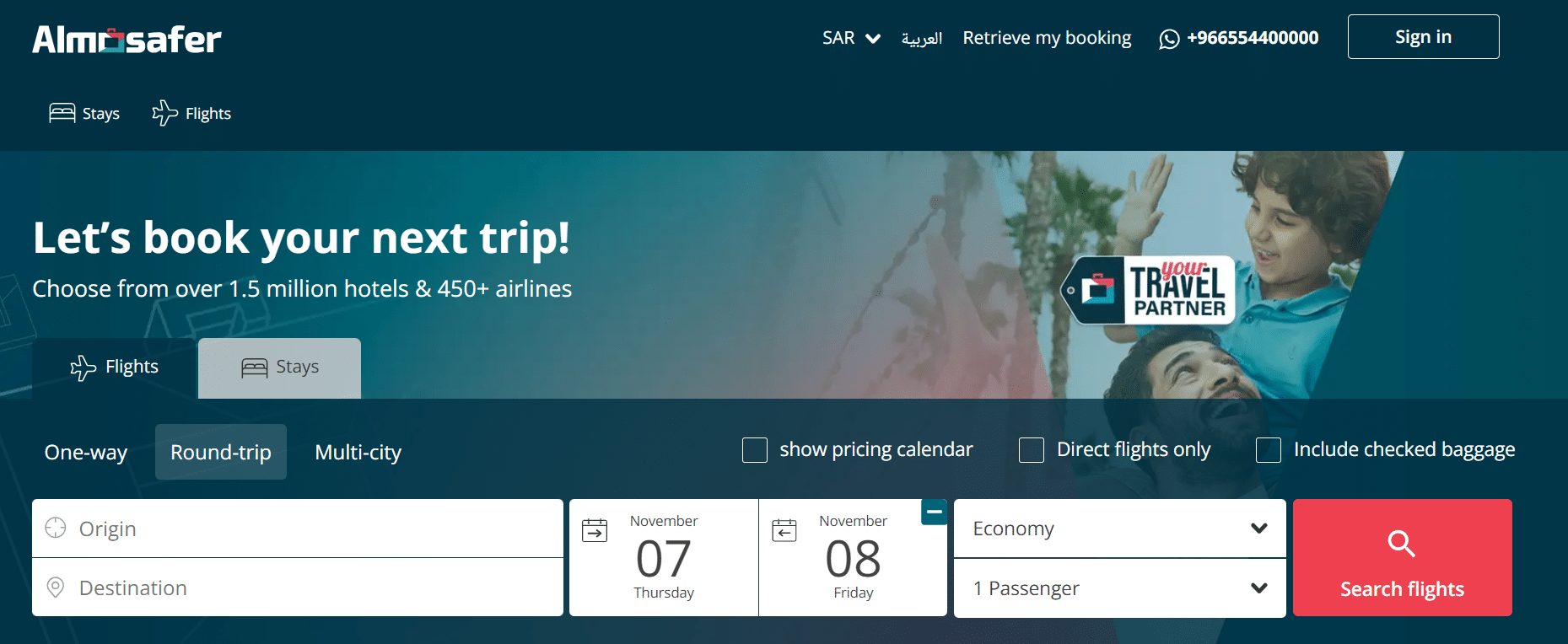The image size is (1568, 644).
Task: Click the return calendar icon for November 08
Action: tap(784, 530)
